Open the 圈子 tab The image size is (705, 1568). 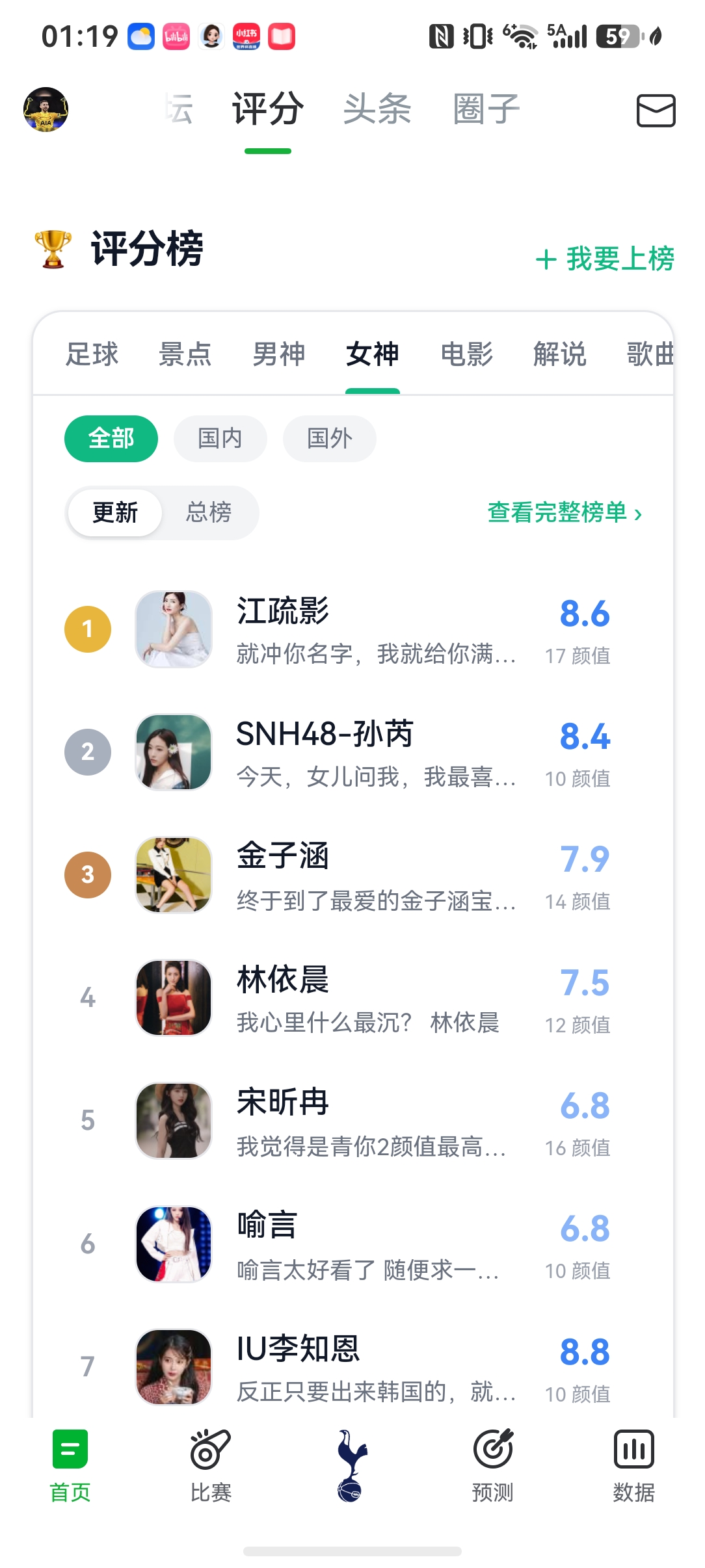(x=486, y=109)
